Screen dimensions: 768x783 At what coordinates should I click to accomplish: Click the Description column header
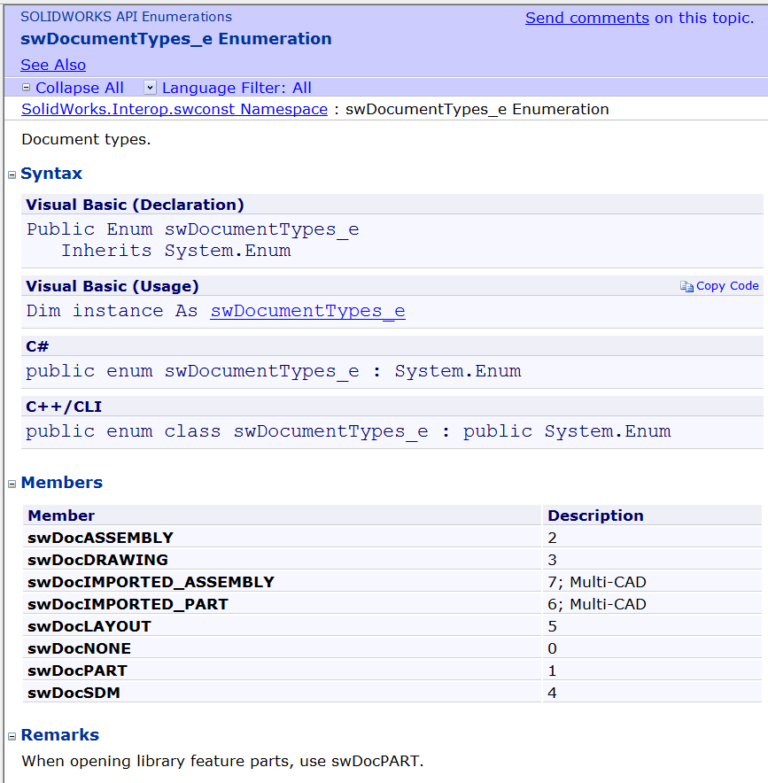(652, 515)
